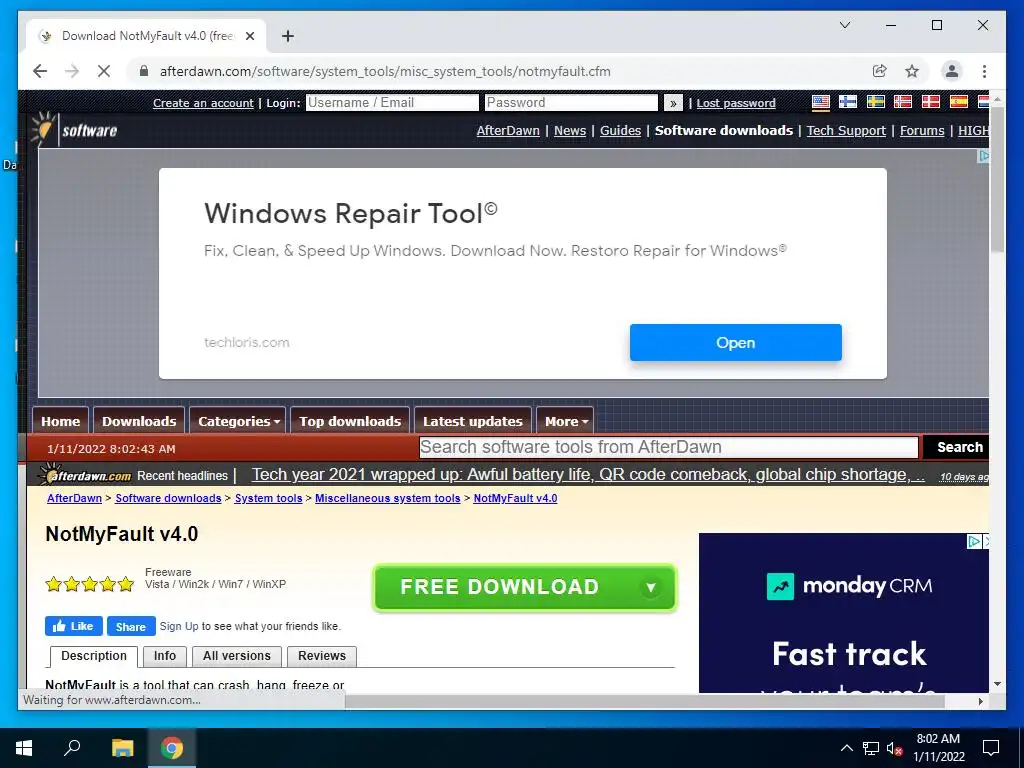Image resolution: width=1024 pixels, height=768 pixels.
Task: Click the vertical page scrollbar
Action: [x=997, y=181]
